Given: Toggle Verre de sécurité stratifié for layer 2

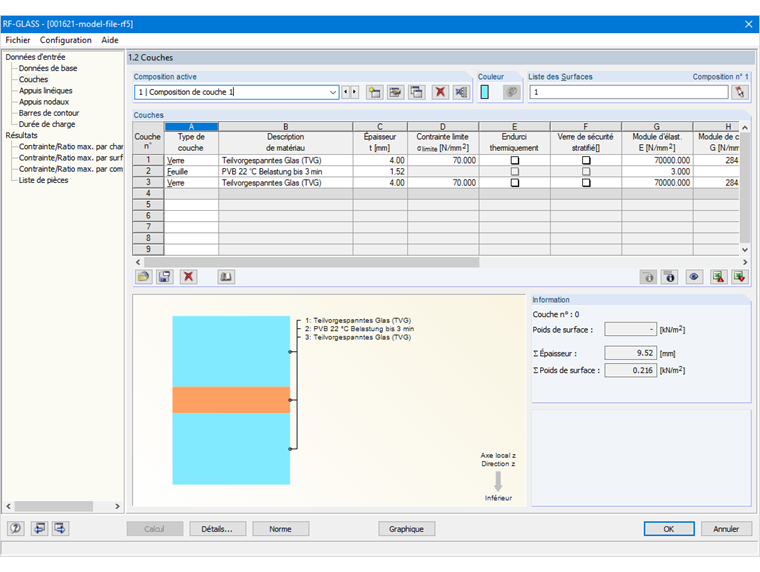Looking at the screenshot, I should [x=586, y=172].
